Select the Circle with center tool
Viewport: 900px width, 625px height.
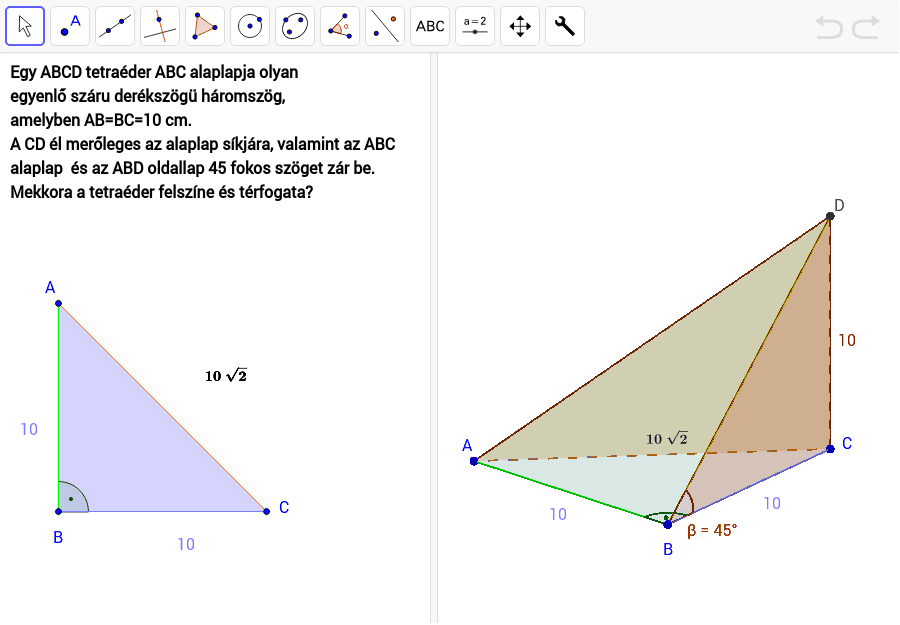(x=250, y=26)
